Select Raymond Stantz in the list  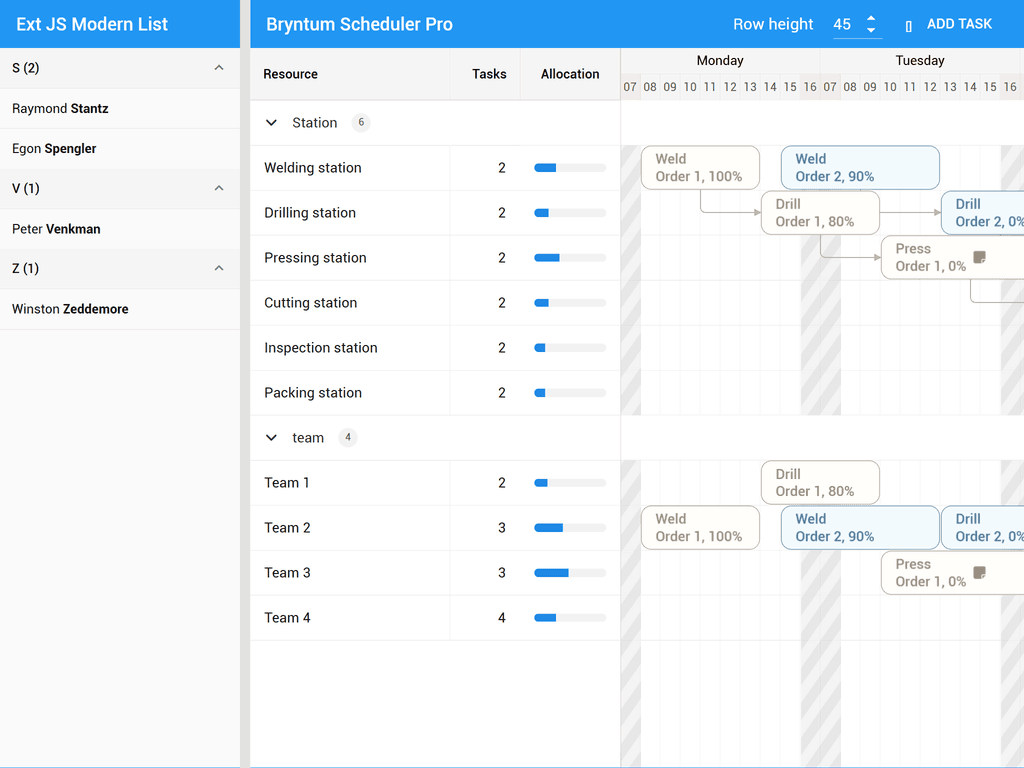[x=60, y=108]
